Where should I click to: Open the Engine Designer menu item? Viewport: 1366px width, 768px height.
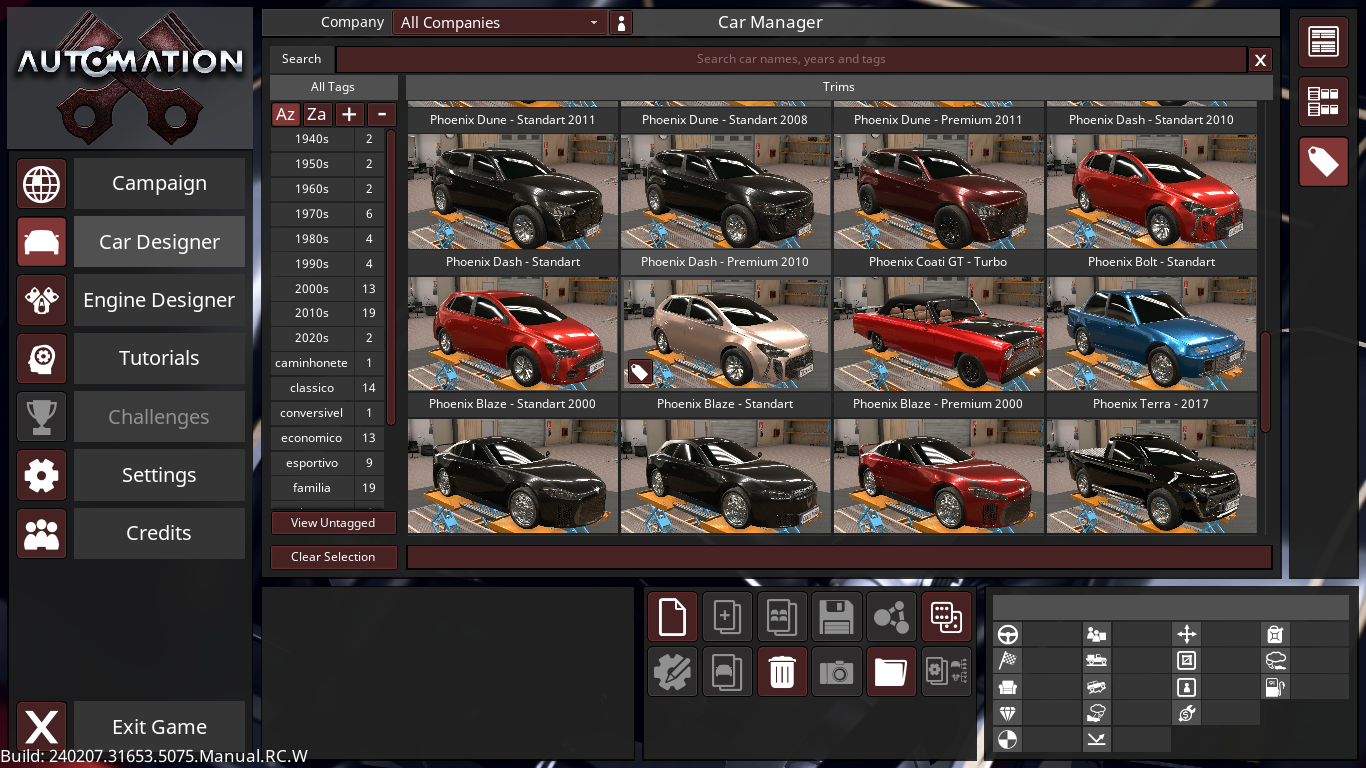(x=159, y=300)
